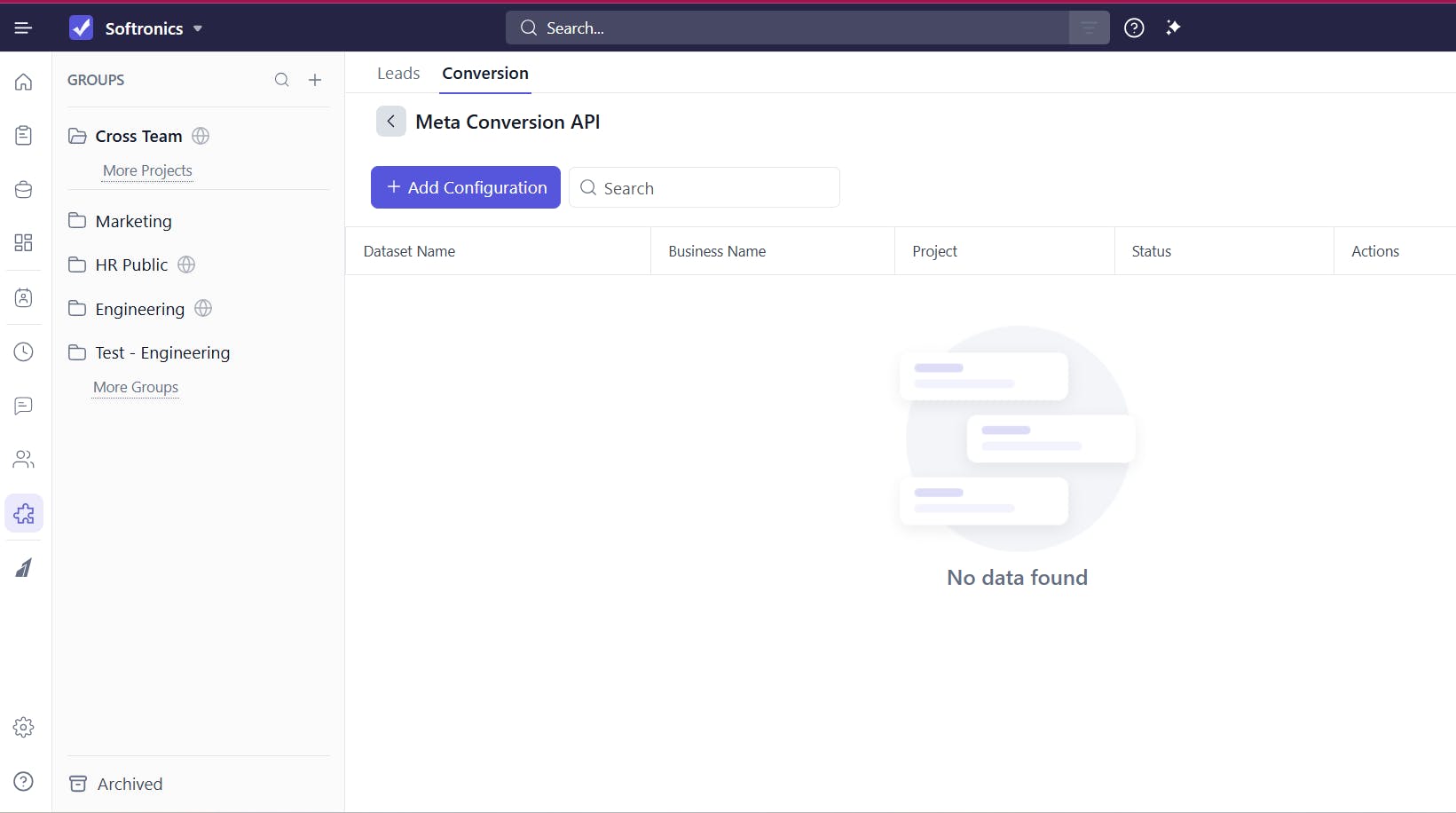Click inside the configuration Search field

pos(705,187)
